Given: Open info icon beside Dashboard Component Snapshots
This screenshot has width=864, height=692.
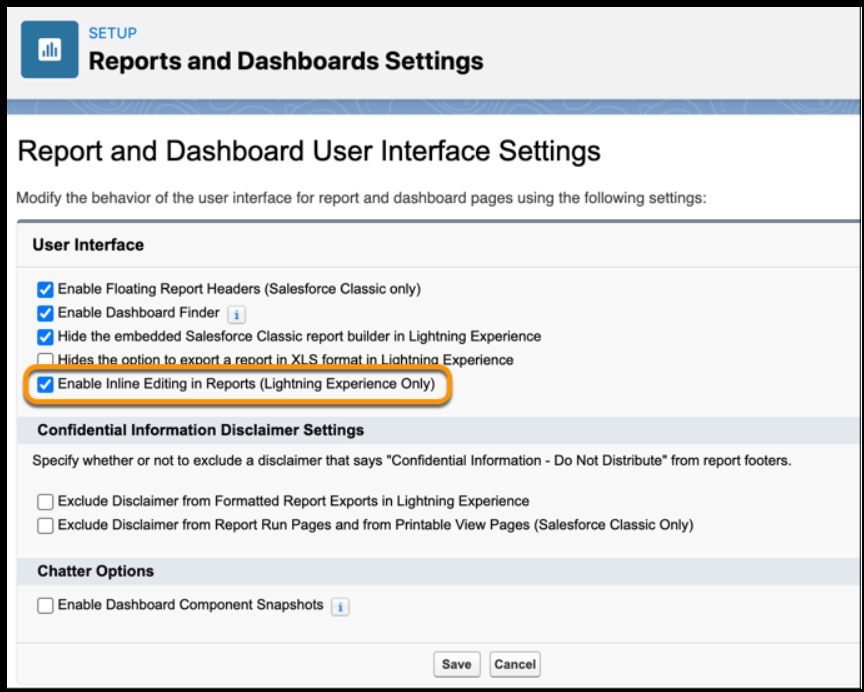Looking at the screenshot, I should point(340,606).
